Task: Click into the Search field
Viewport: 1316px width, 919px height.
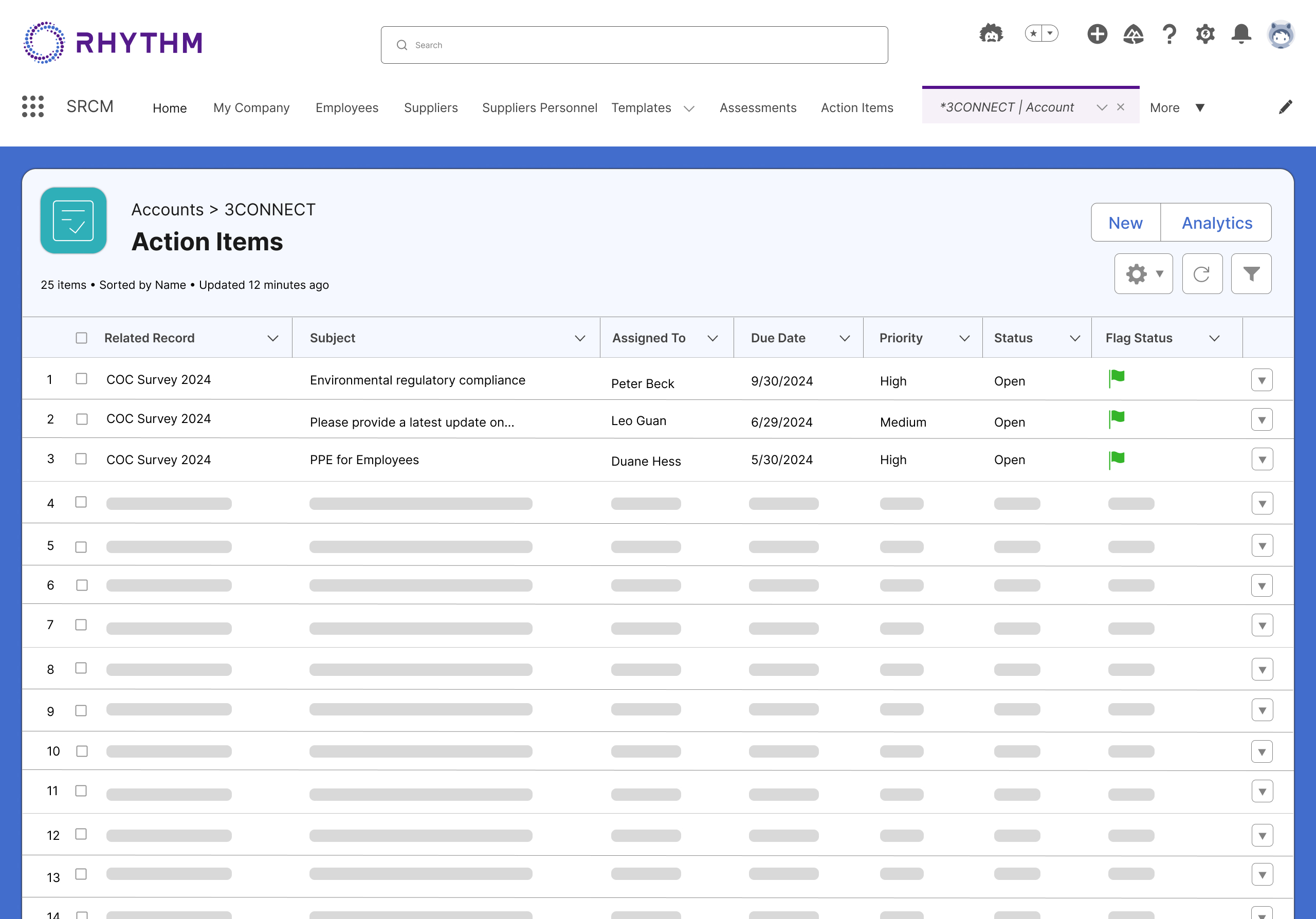Action: click(634, 45)
